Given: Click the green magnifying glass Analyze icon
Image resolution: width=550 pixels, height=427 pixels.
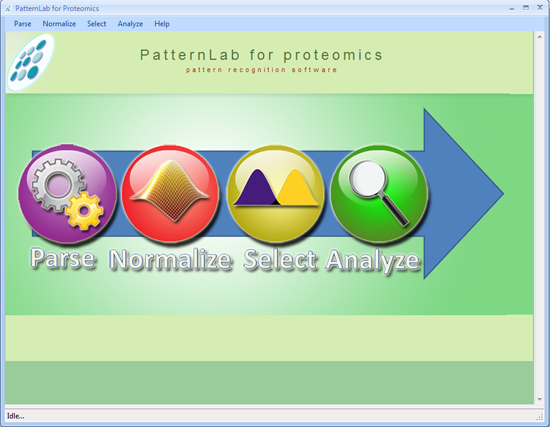Looking at the screenshot, I should coord(380,194).
